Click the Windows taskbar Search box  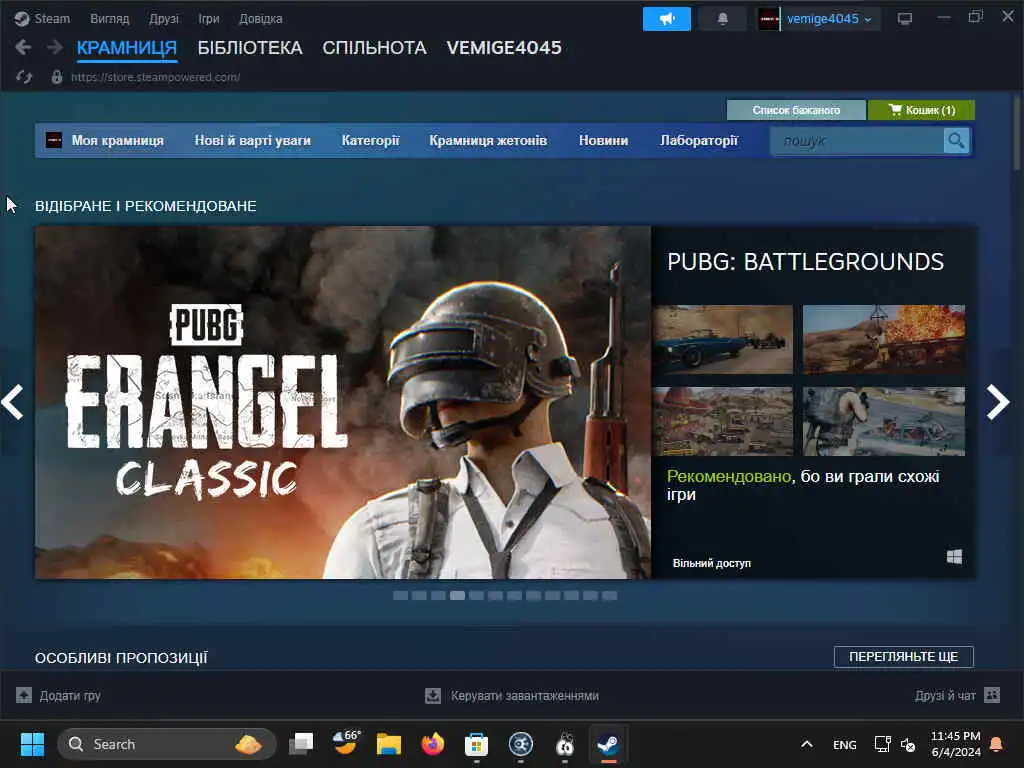point(167,744)
